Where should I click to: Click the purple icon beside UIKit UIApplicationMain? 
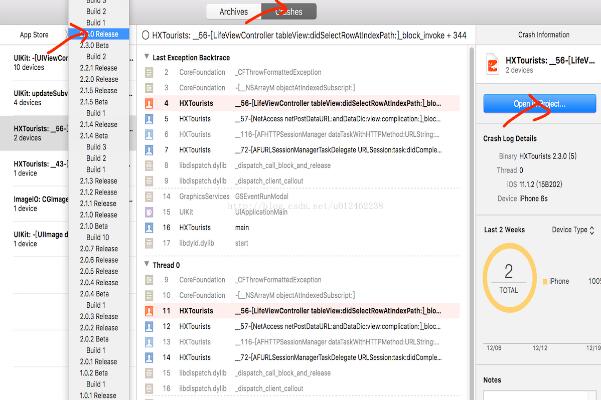[x=149, y=212]
